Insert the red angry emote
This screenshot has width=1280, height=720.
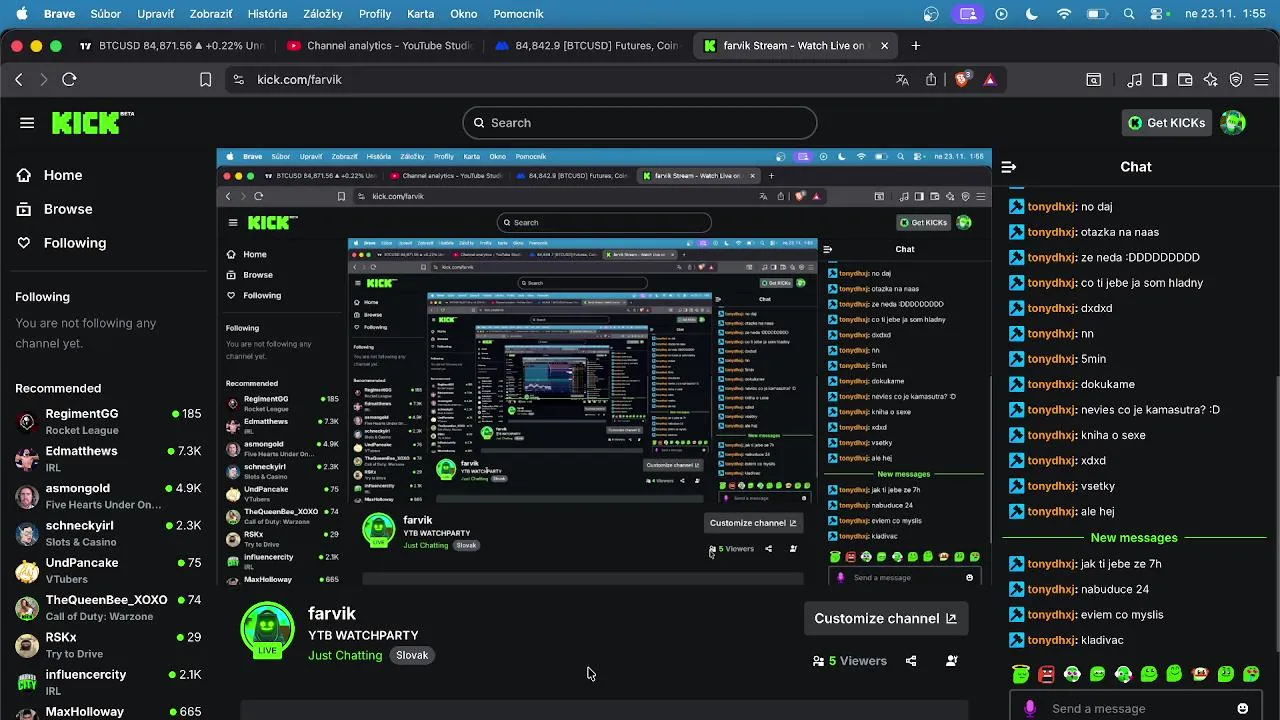[1047, 674]
